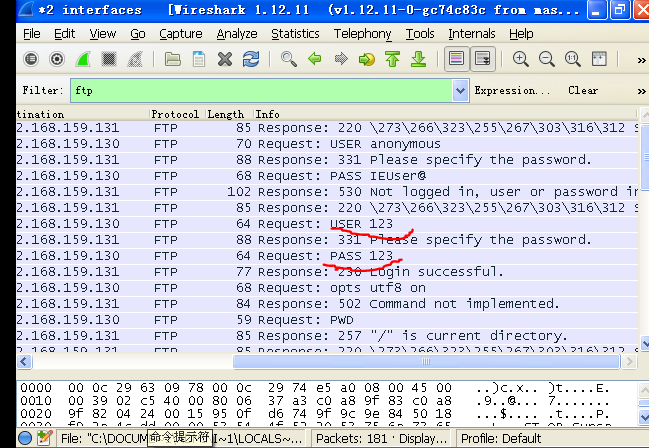
Task: Start a new live capture (green fin)
Action: (x=83, y=59)
